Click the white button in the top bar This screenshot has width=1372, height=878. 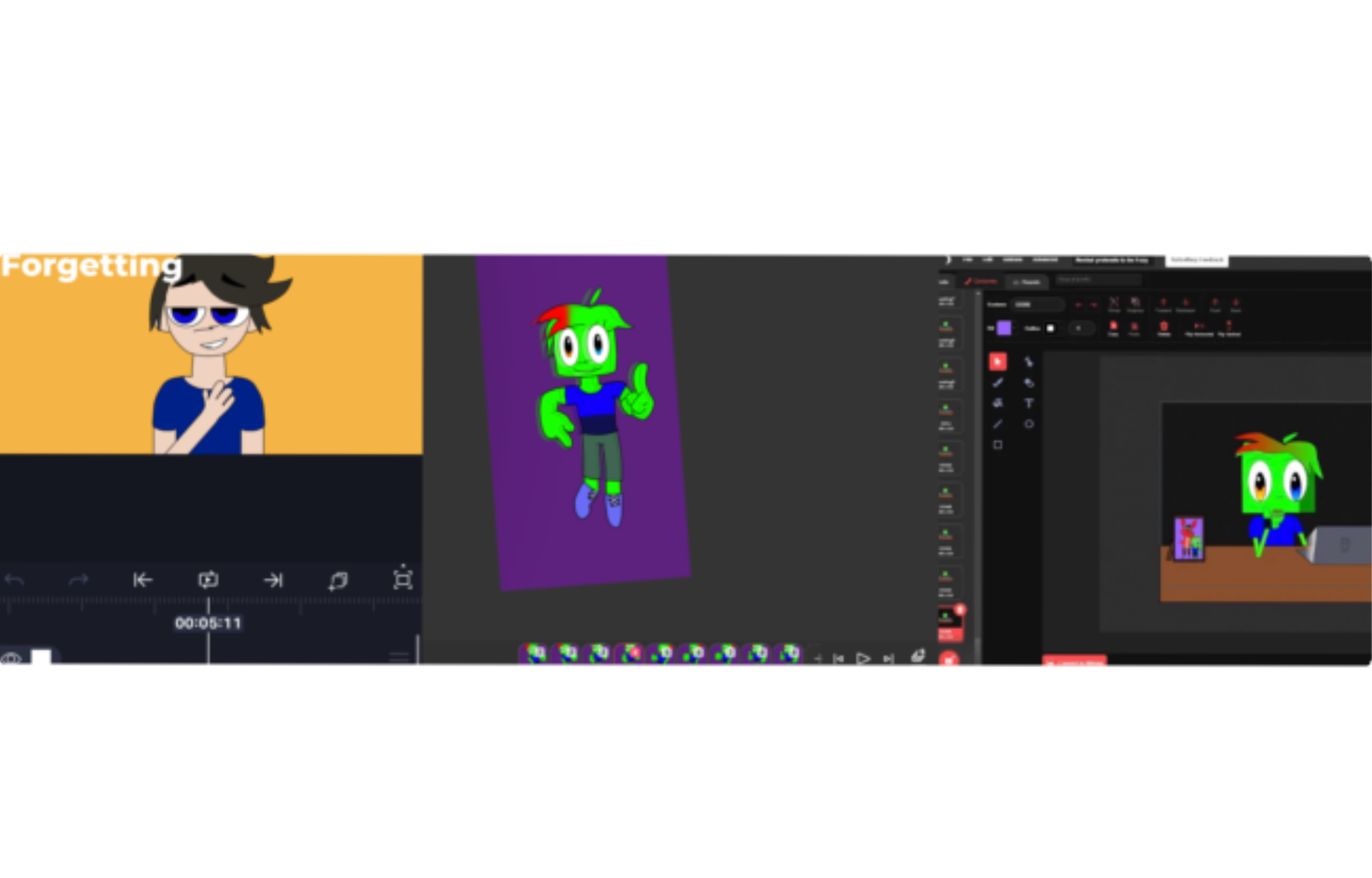(1196, 260)
